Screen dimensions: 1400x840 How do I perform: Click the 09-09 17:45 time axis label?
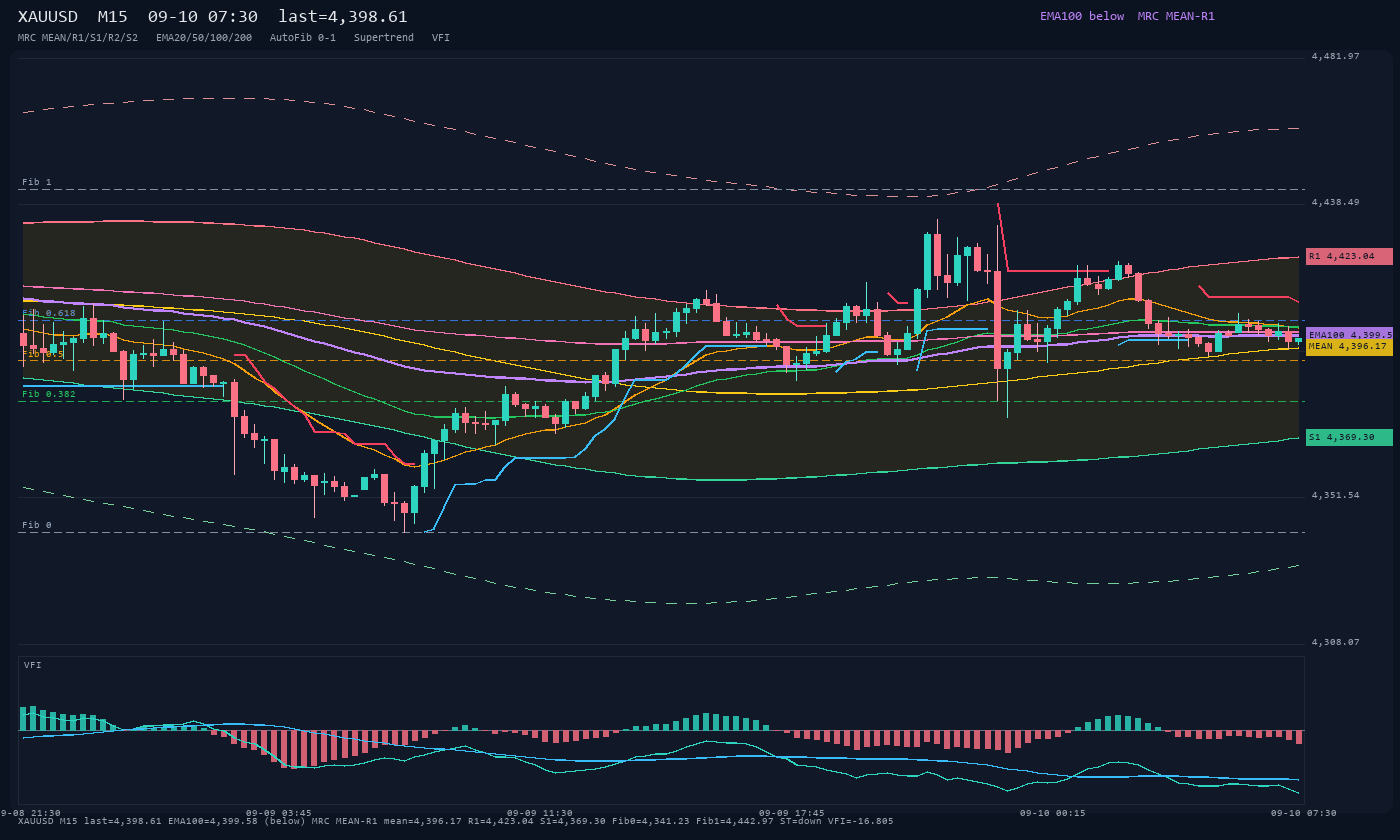792,813
